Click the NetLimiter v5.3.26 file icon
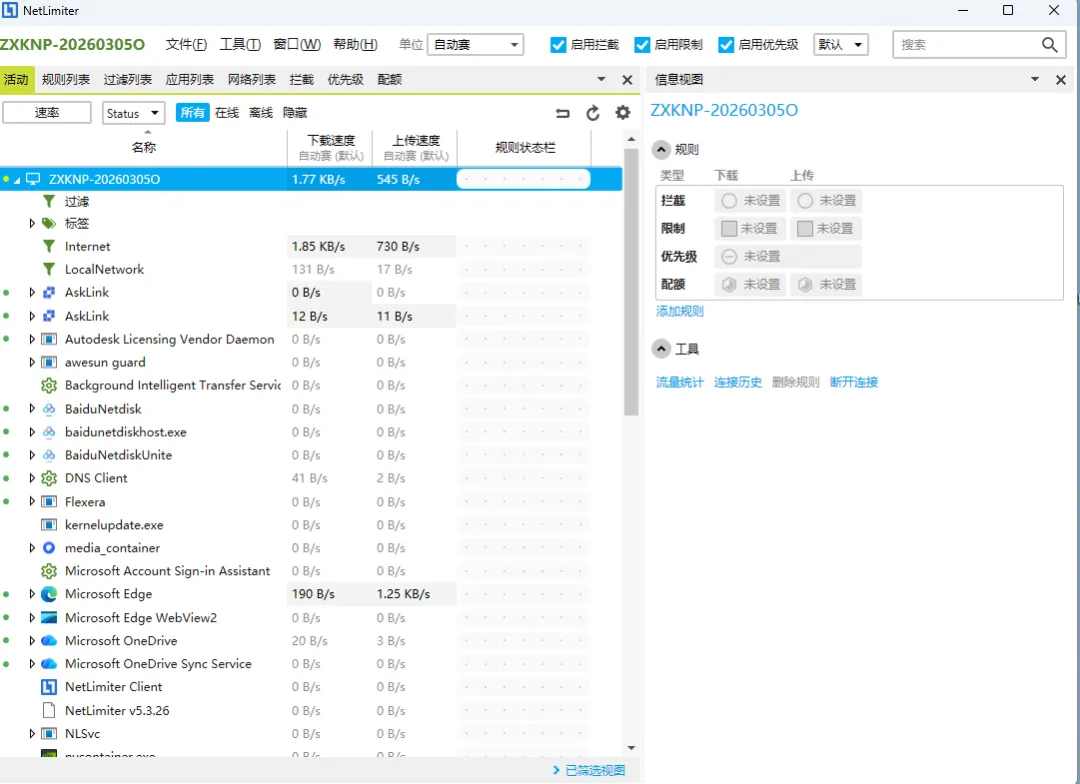The image size is (1080, 784). pyautogui.click(x=49, y=710)
